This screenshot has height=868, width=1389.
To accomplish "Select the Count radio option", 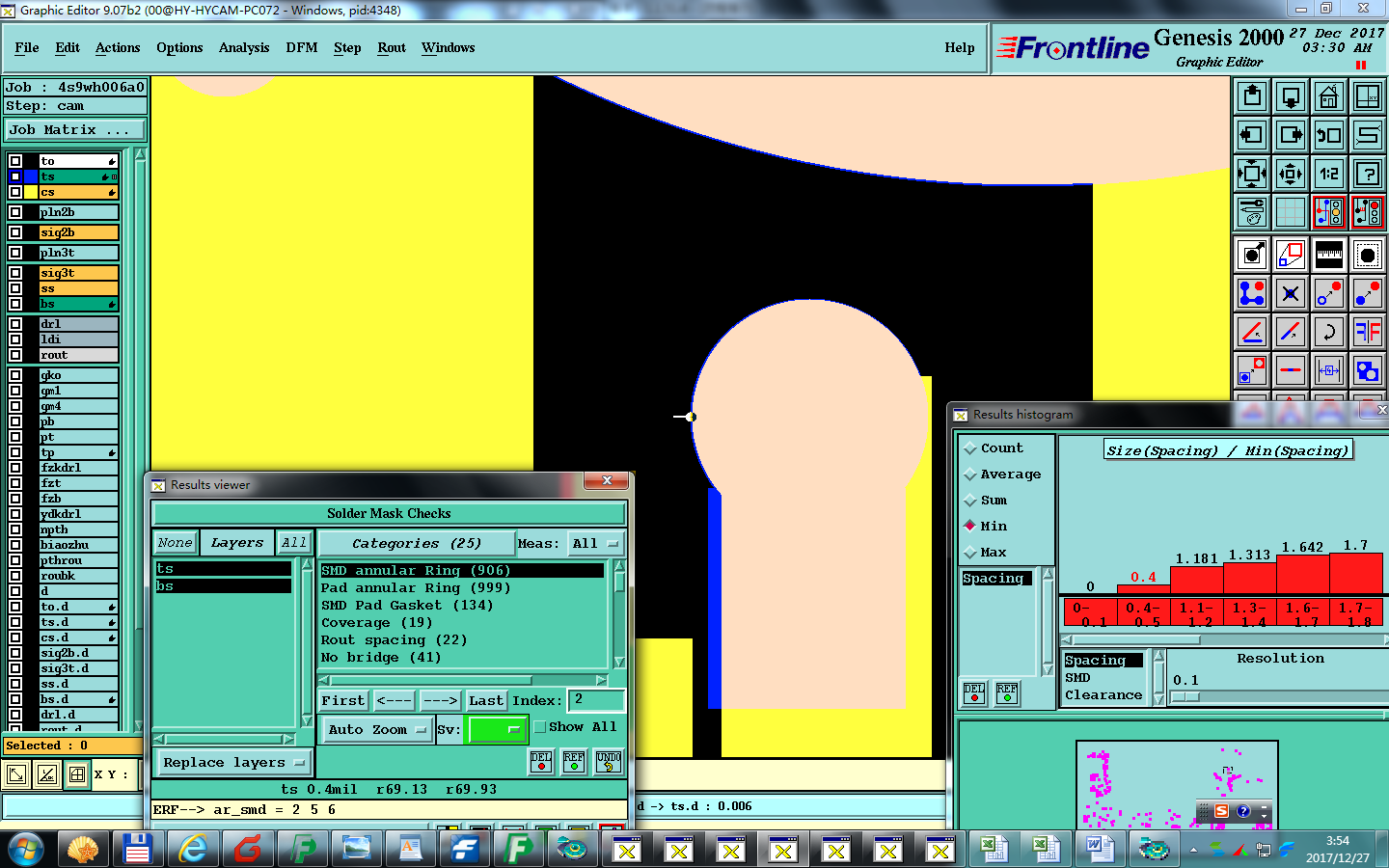I will [994, 448].
